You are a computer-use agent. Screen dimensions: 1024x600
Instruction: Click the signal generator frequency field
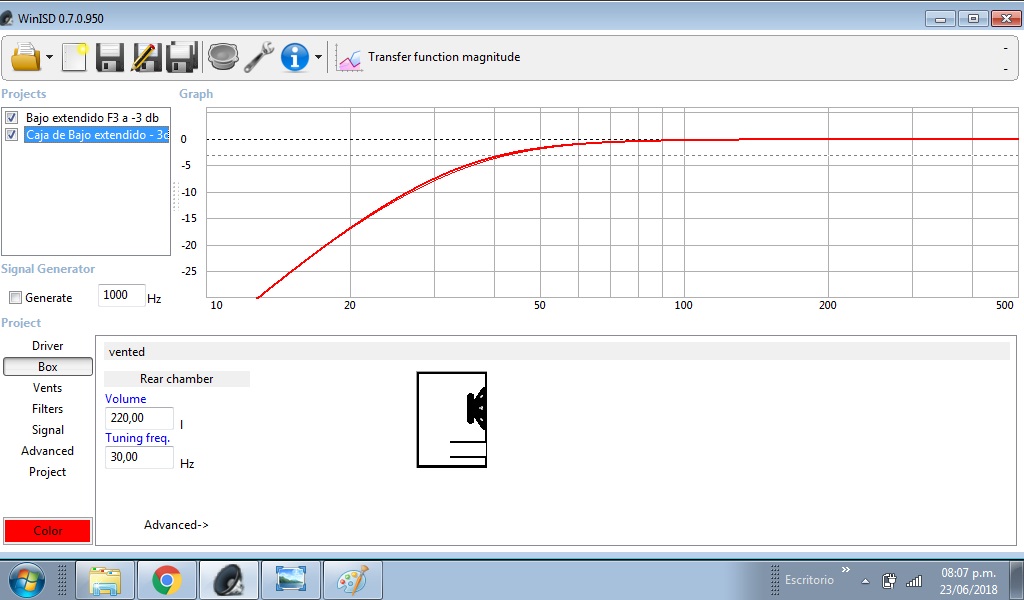click(x=121, y=295)
